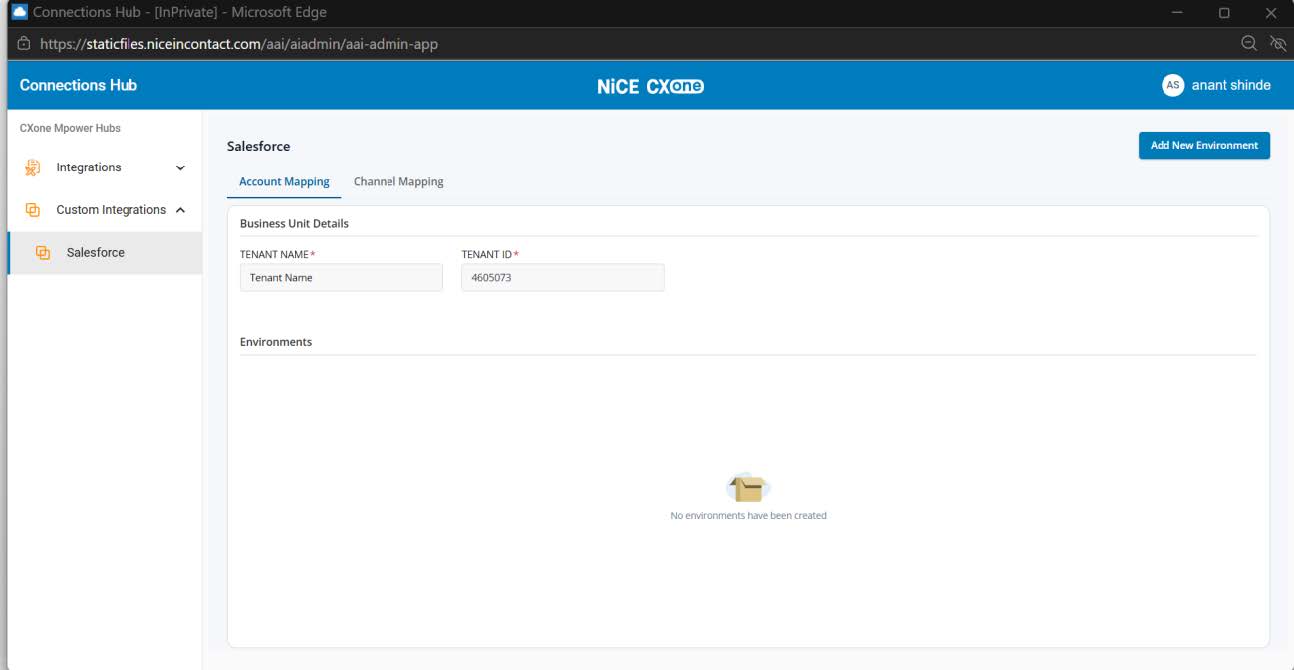The height and width of the screenshot is (670, 1294).
Task: Click the NICE CXone logo
Action: (x=650, y=86)
